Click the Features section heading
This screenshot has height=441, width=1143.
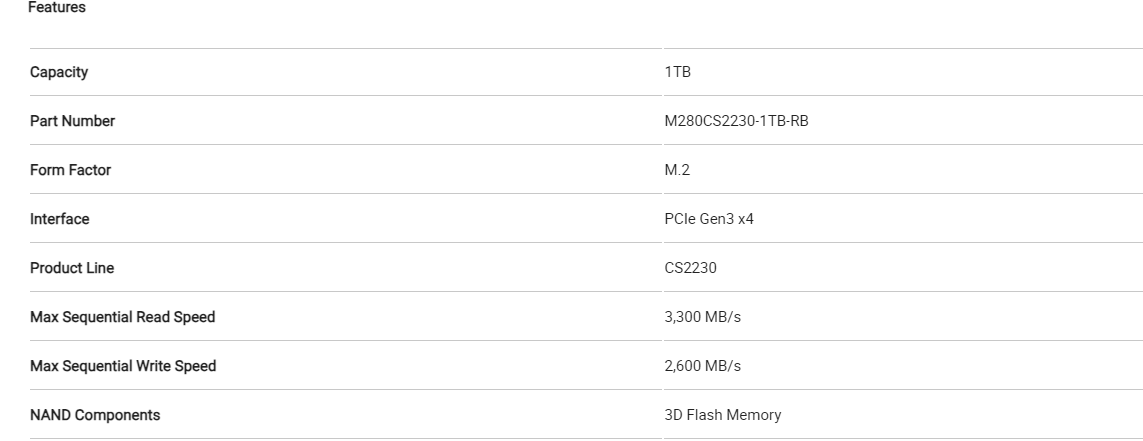tap(57, 7)
